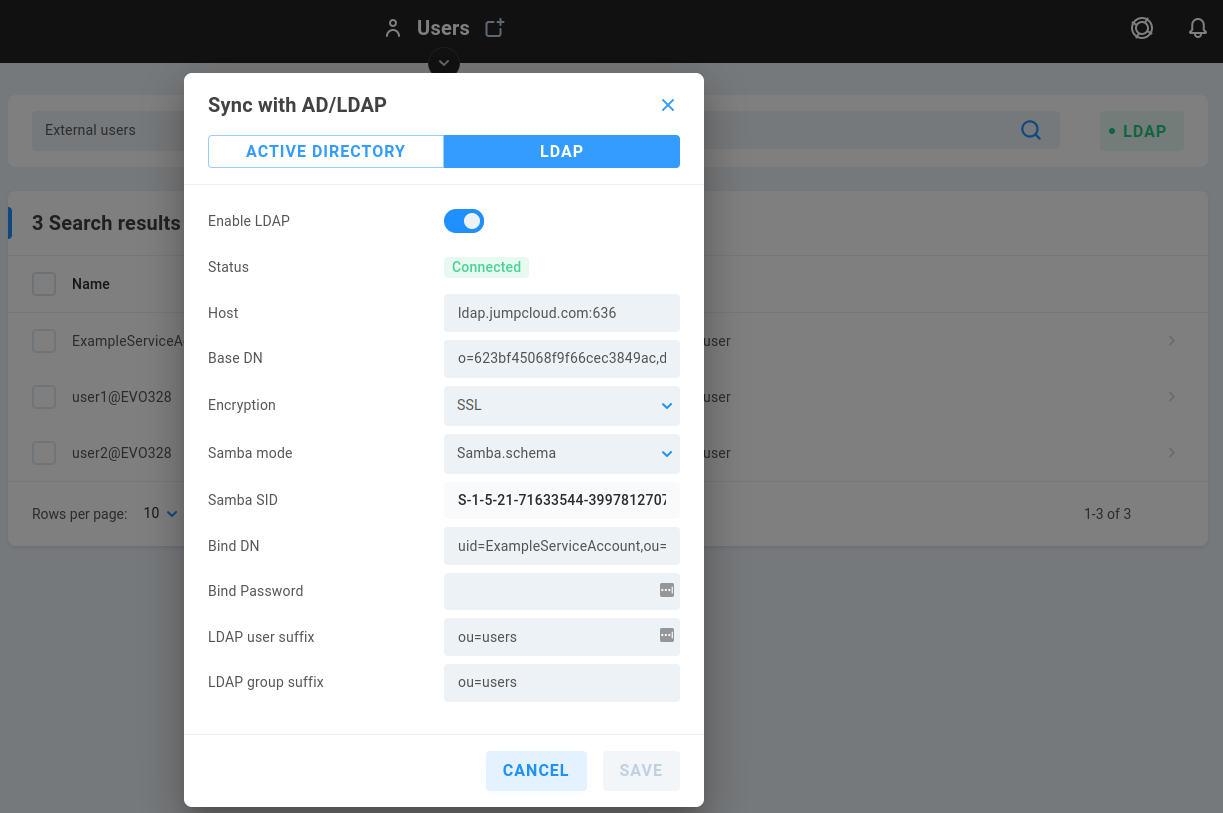1223x813 pixels.
Task: Click the External users search field
Action: point(110,130)
